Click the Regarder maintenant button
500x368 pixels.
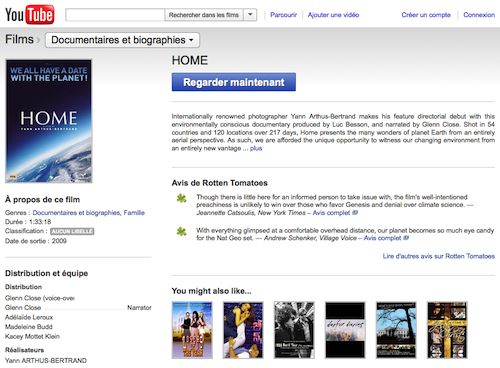[234, 82]
